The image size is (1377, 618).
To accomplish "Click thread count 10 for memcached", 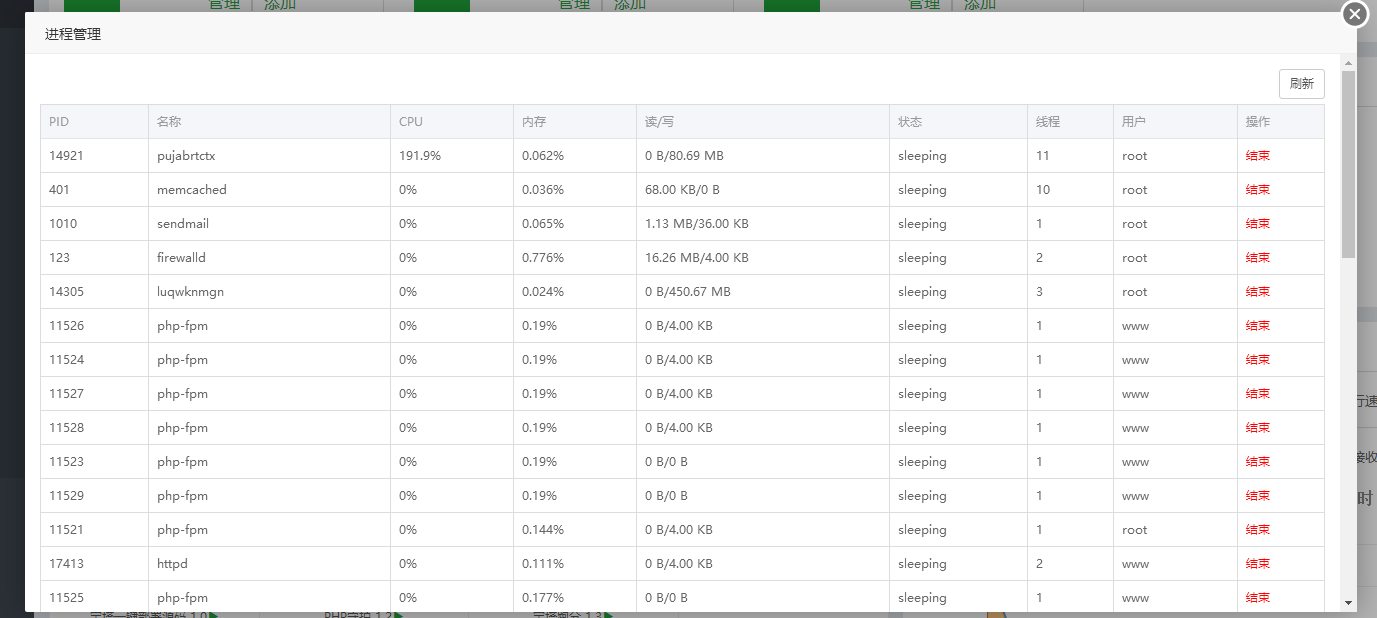I will [1043, 190].
